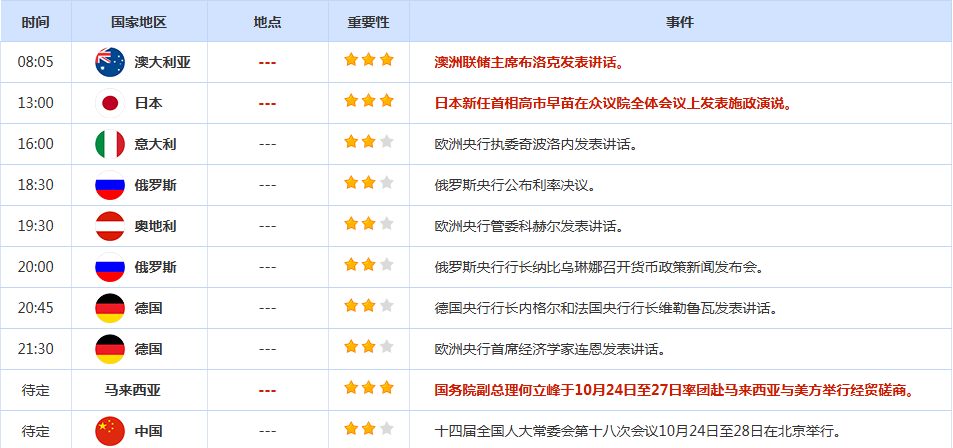
Task: Select the 事件 column header
Action: 680,21
